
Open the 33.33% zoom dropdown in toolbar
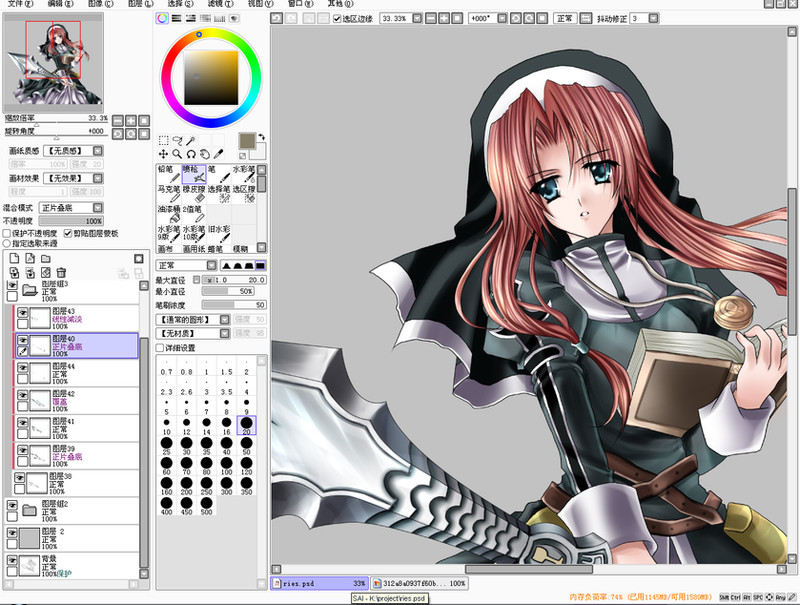pos(417,18)
